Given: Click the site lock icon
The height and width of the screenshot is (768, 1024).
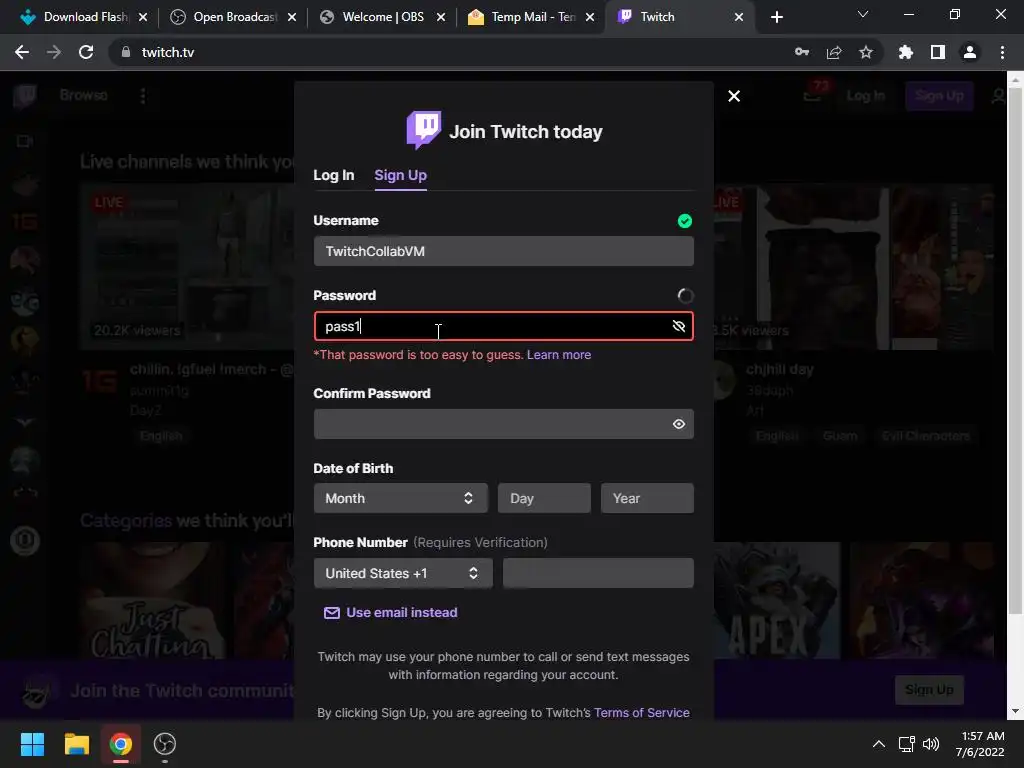Looking at the screenshot, I should point(126,52).
